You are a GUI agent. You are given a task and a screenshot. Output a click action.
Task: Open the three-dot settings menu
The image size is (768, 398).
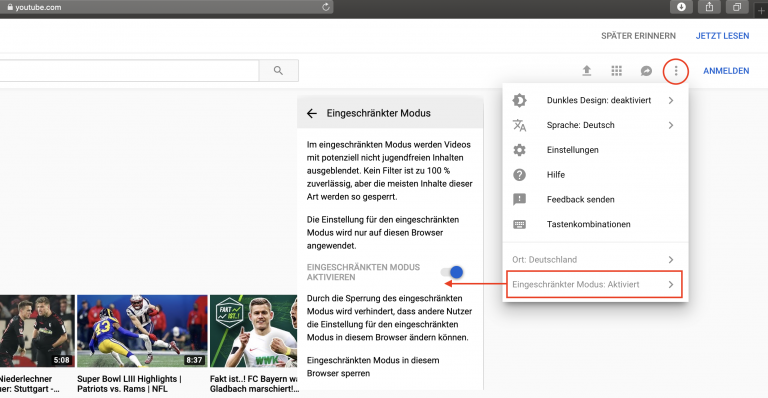(x=676, y=71)
